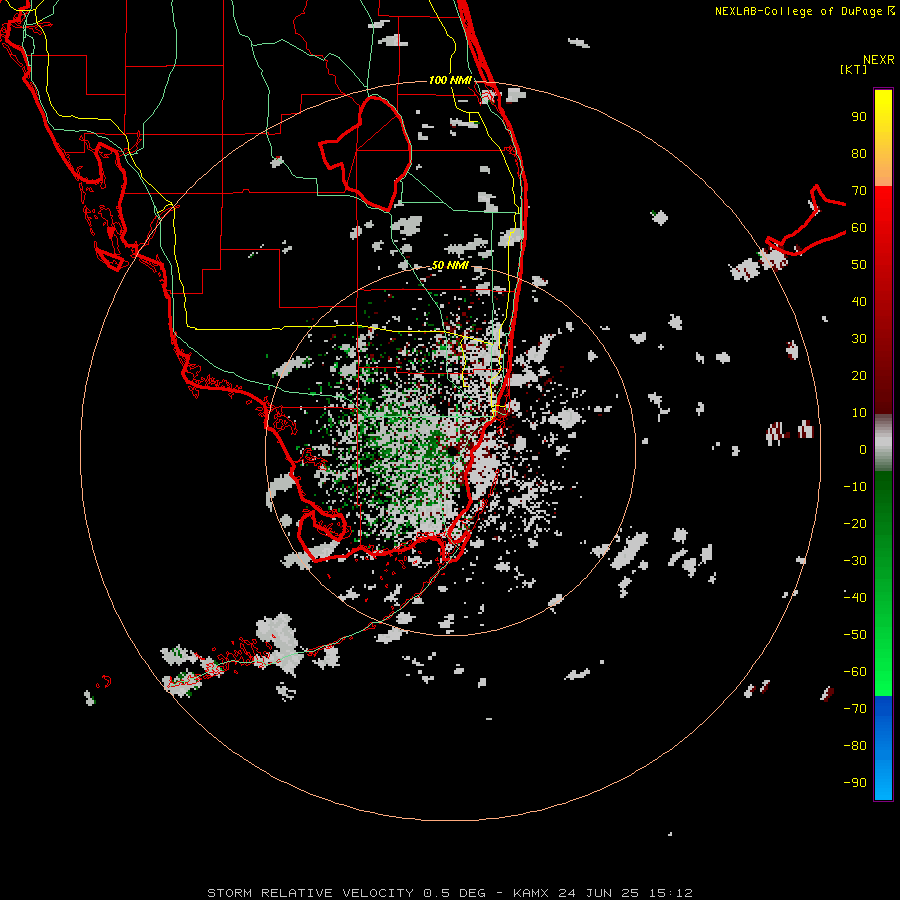The width and height of the screenshot is (900, 900).
Task: Click the -20 value on velocity scale
Action: tap(855, 523)
